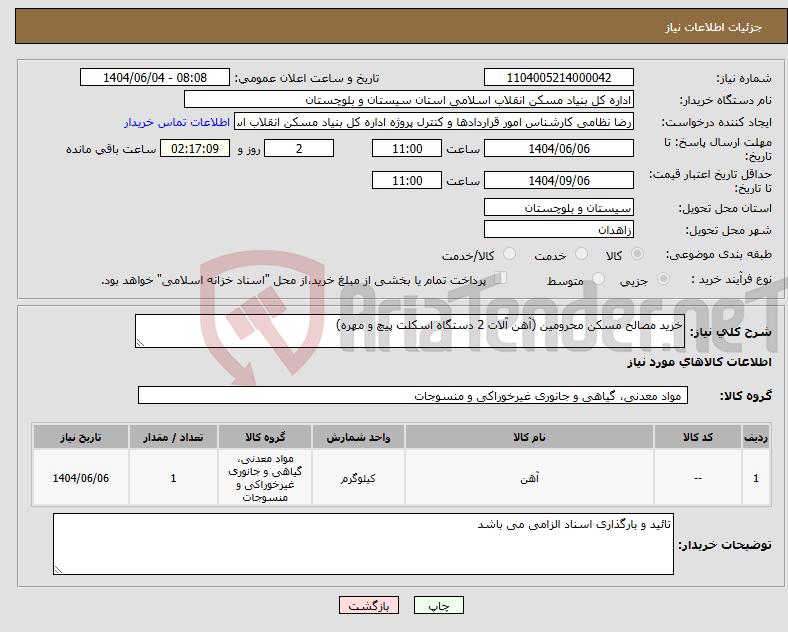
Task: Click the goods group cell in the آهن row
Action: tap(265, 478)
